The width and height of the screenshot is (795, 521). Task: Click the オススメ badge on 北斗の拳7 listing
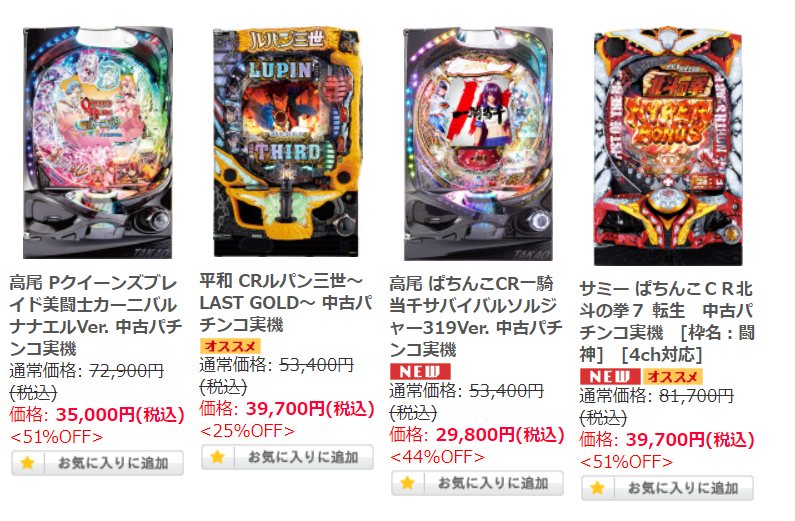(673, 377)
